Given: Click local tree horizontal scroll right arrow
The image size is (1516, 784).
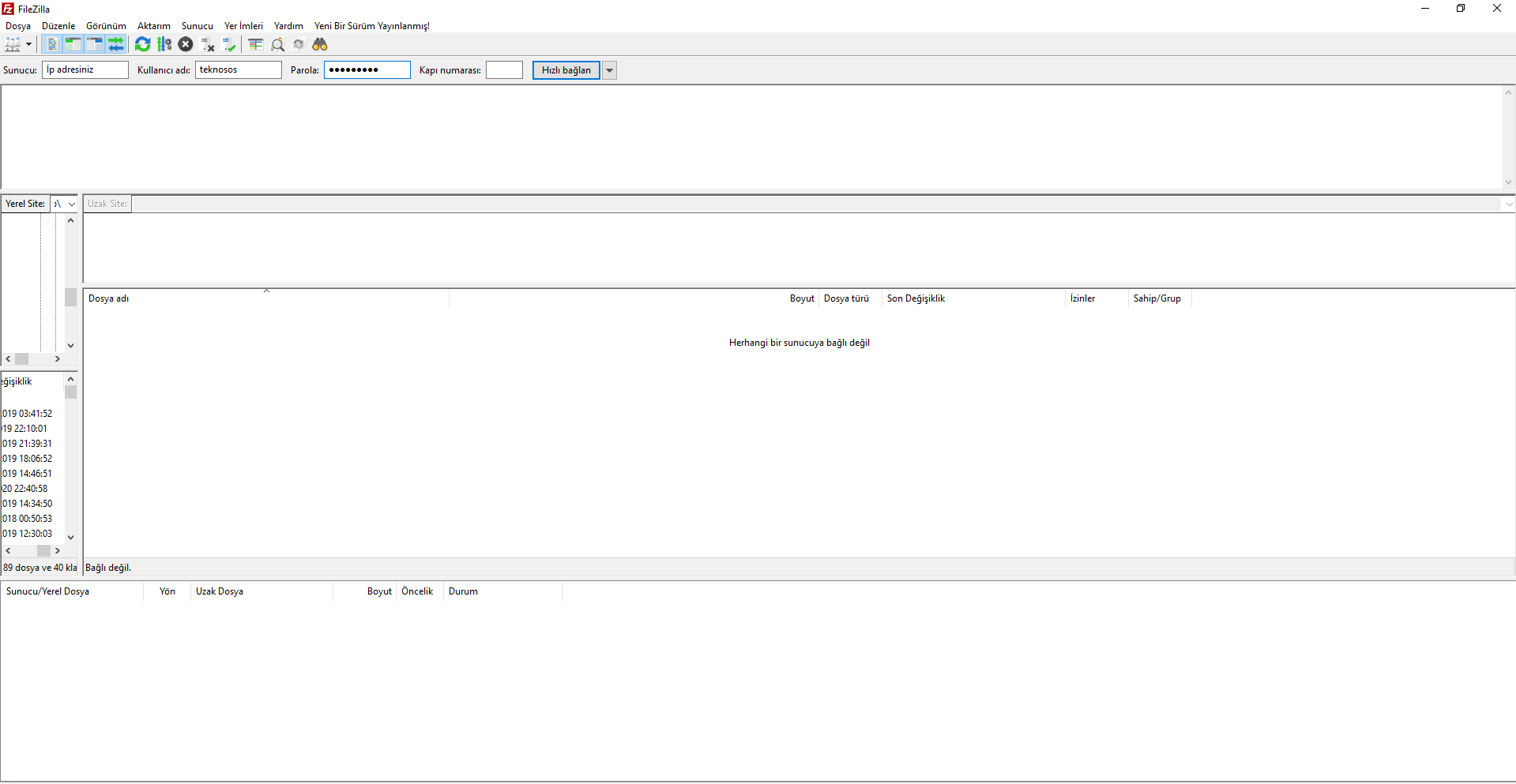Looking at the screenshot, I should pyautogui.click(x=58, y=358).
